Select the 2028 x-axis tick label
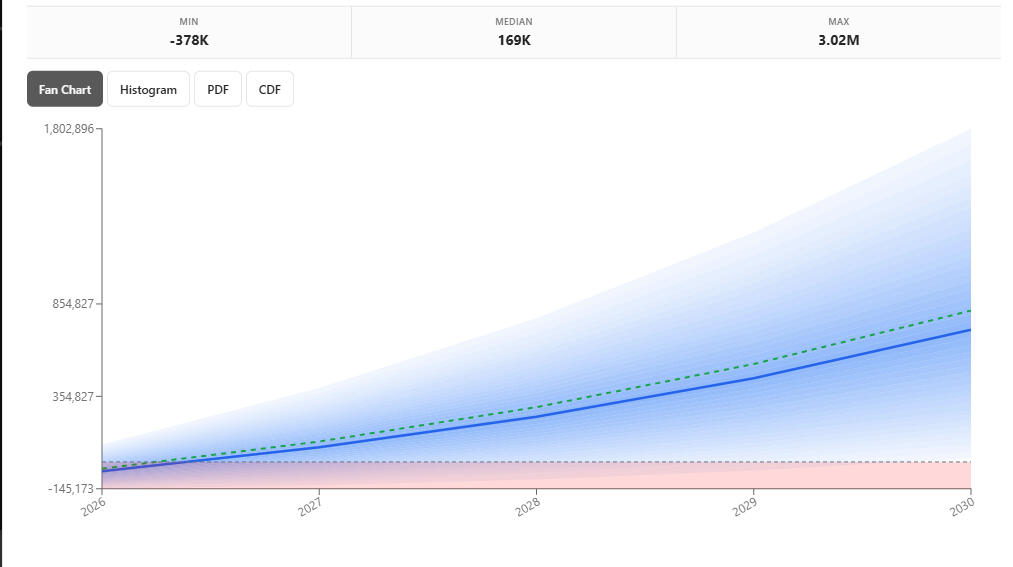1013x567 pixels. 528,507
